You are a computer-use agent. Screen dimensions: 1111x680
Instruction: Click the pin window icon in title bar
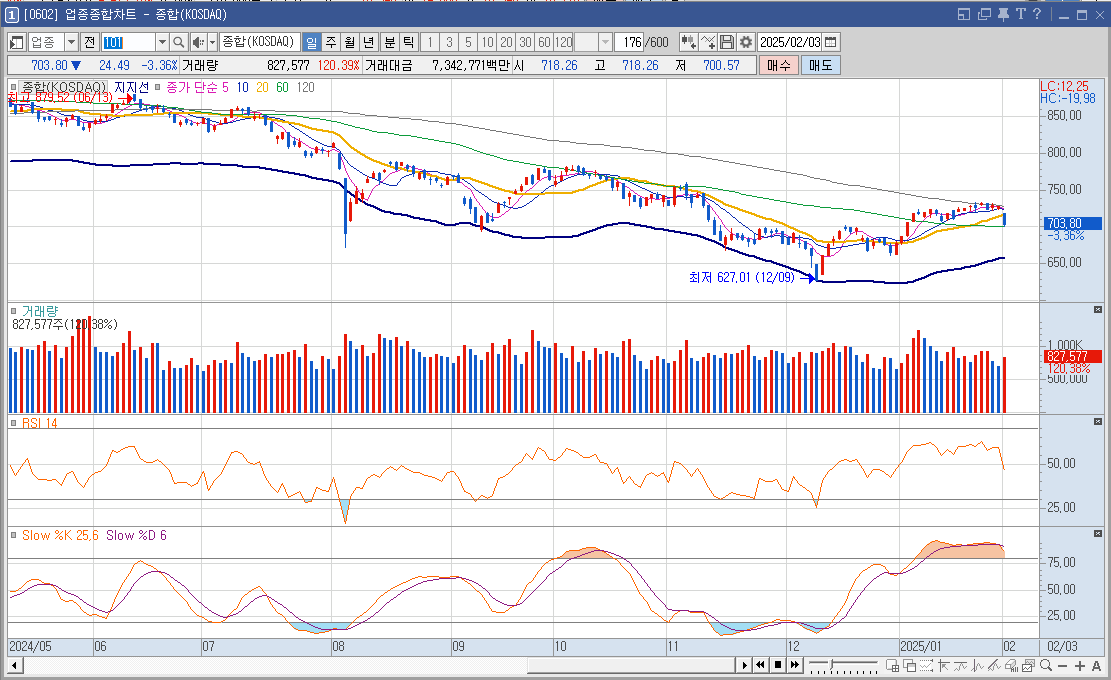(x=1003, y=14)
